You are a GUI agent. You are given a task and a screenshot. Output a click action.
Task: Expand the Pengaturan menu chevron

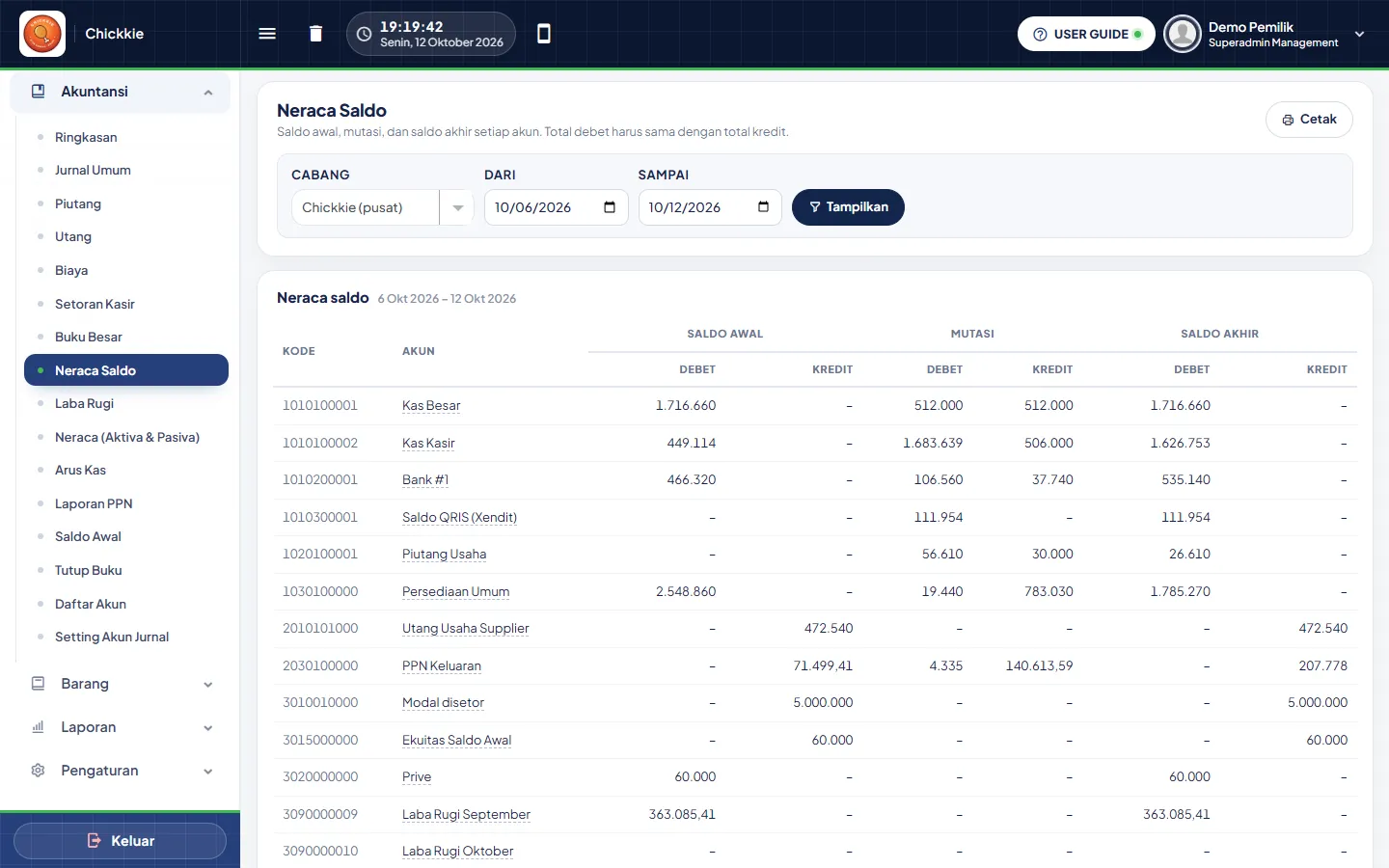(x=208, y=772)
